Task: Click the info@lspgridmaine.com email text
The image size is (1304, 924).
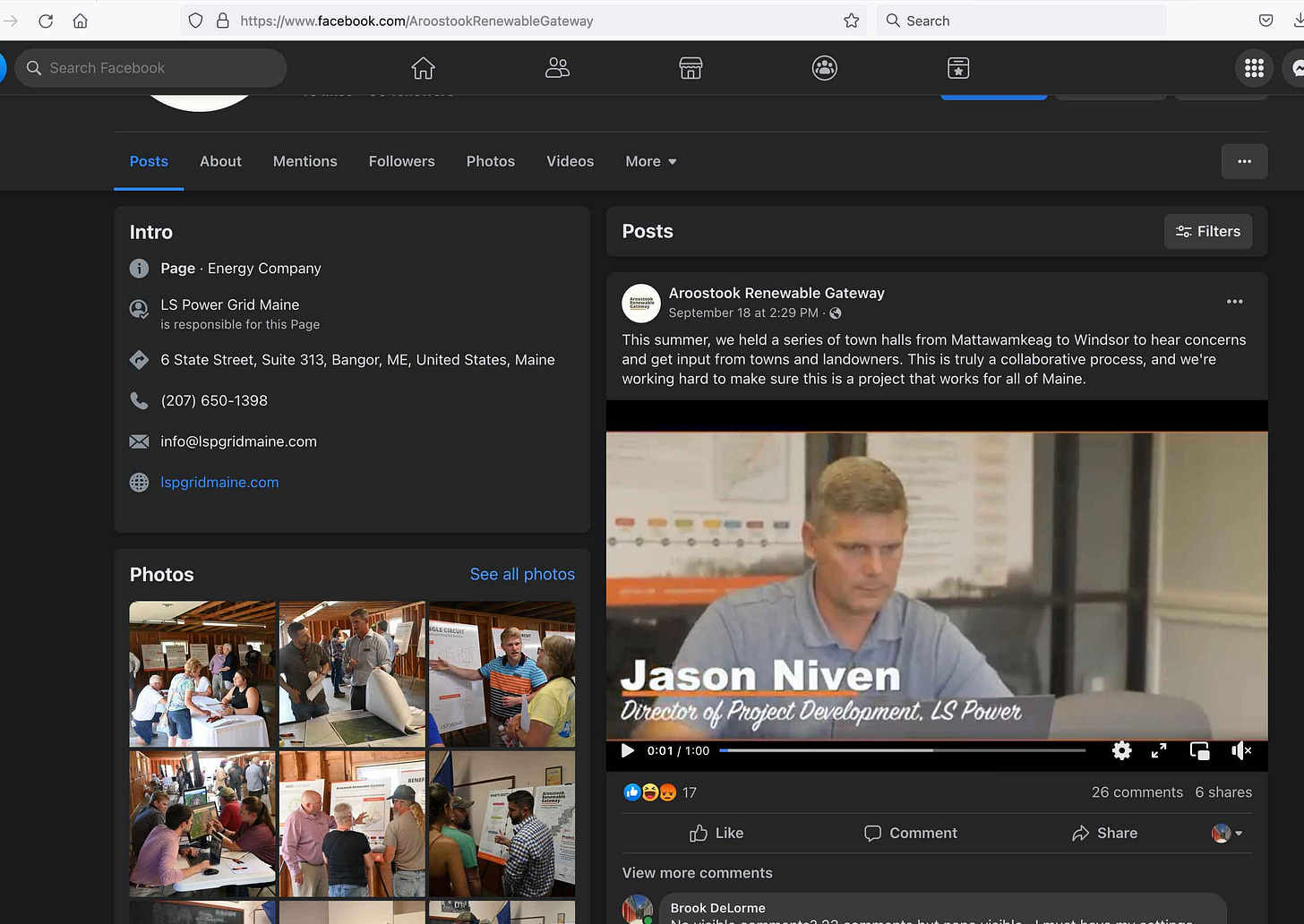Action: tap(238, 441)
